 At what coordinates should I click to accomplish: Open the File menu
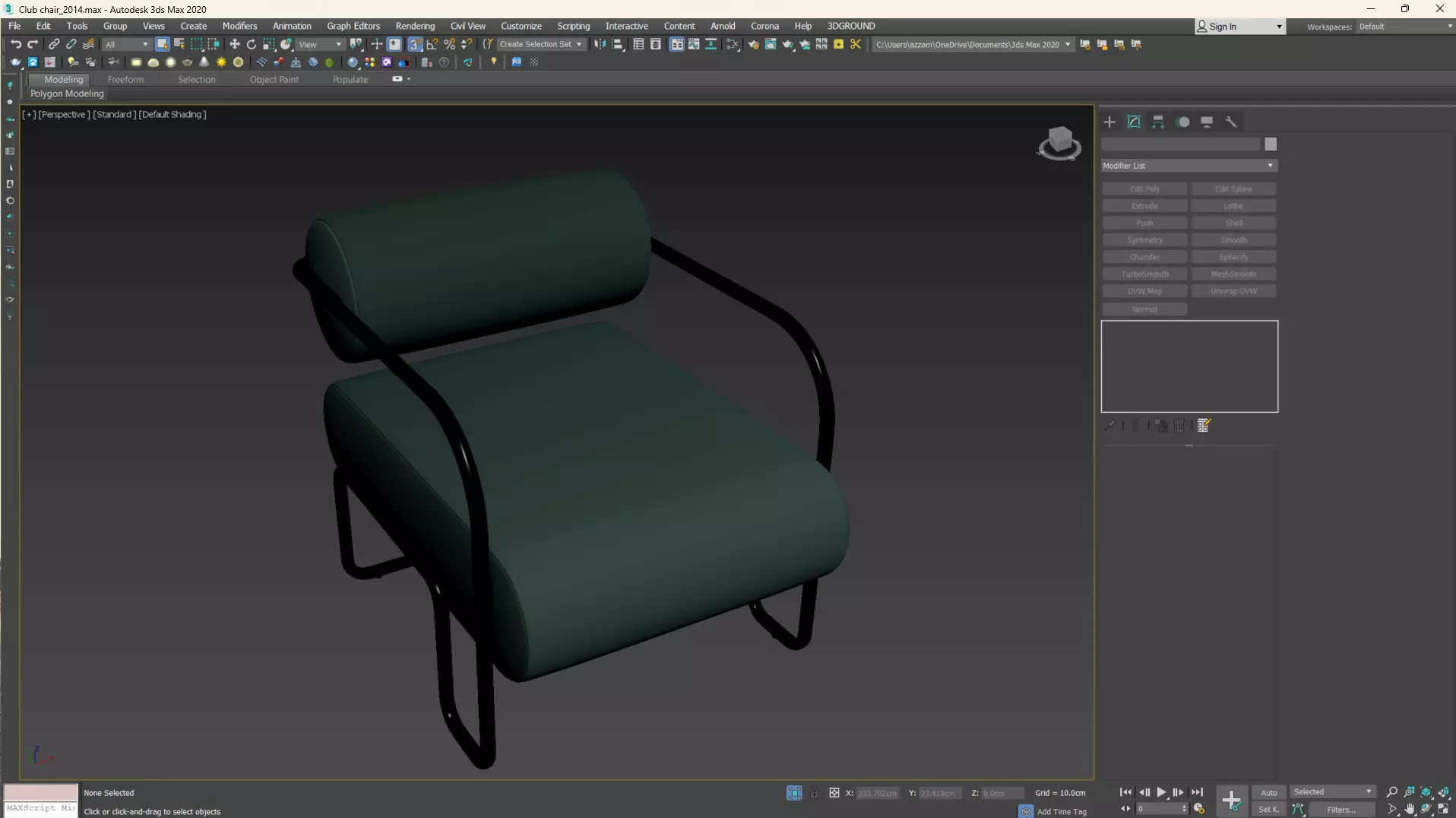pyautogui.click(x=14, y=26)
